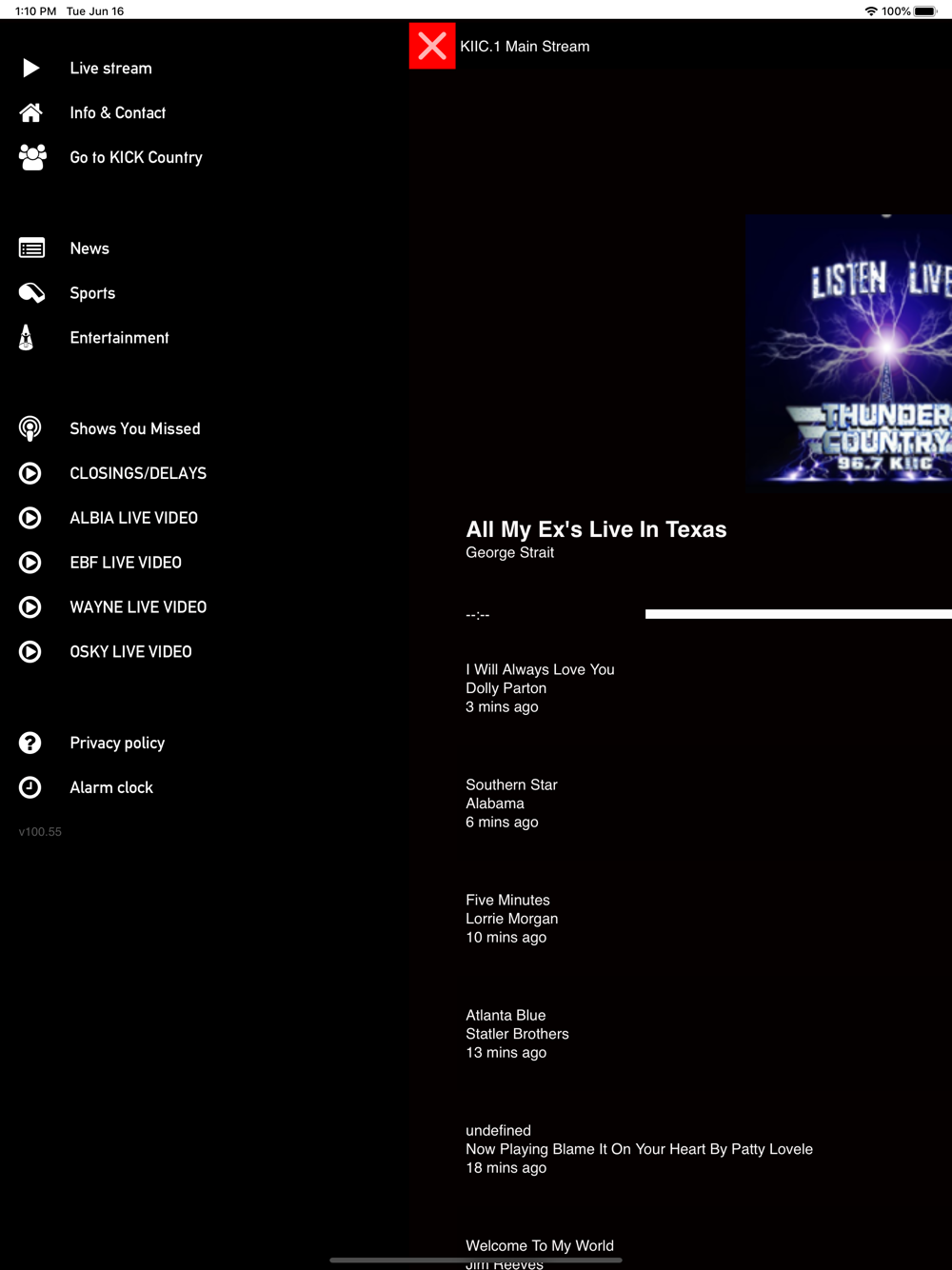
Task: Click the white stream progress bar
Action: coord(799,614)
